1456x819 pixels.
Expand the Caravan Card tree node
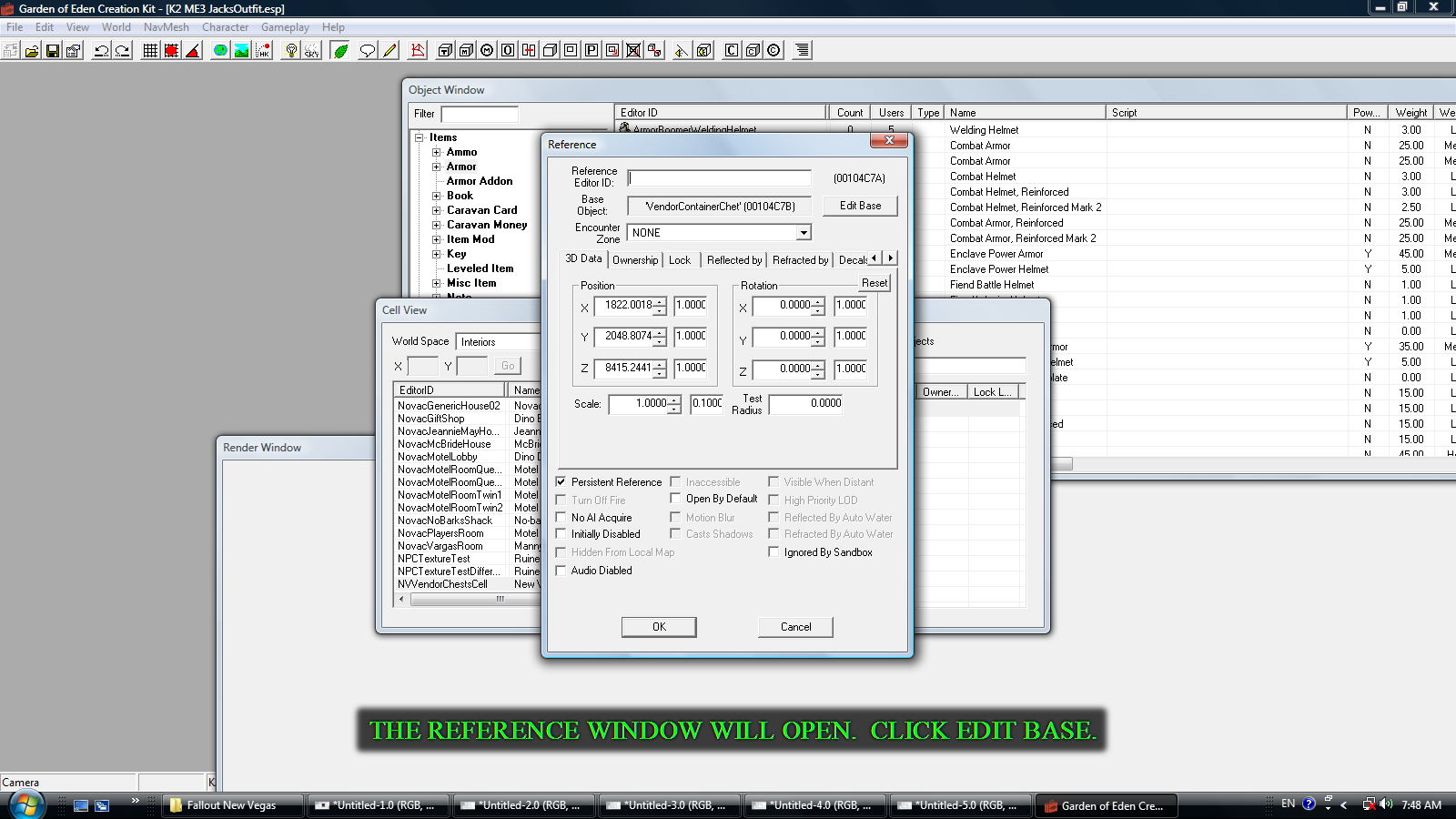click(x=437, y=210)
